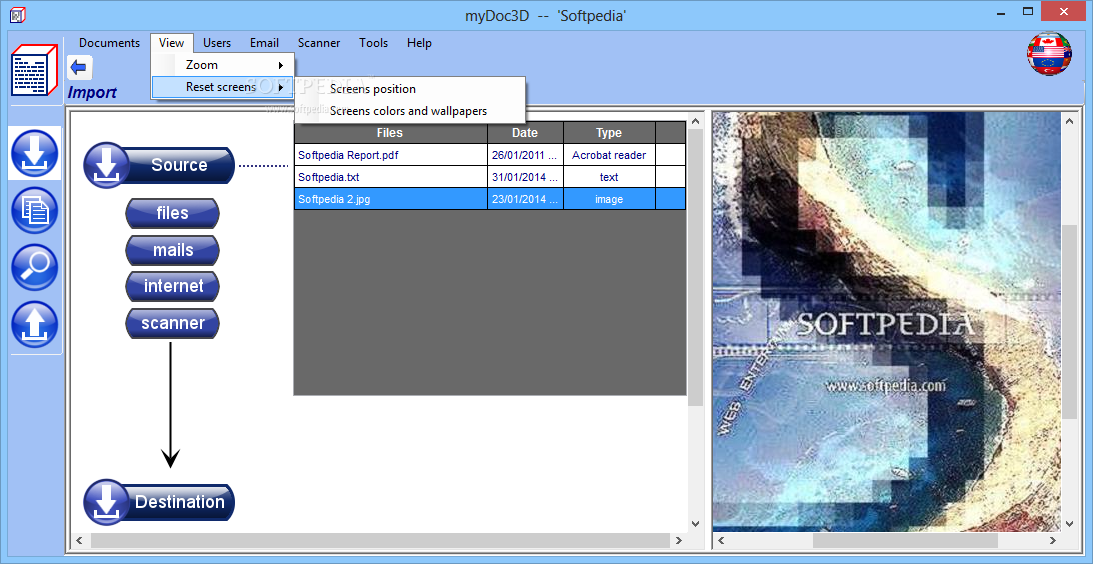This screenshot has height=564, width=1093.
Task: Open the Users menu
Action: [x=217, y=43]
